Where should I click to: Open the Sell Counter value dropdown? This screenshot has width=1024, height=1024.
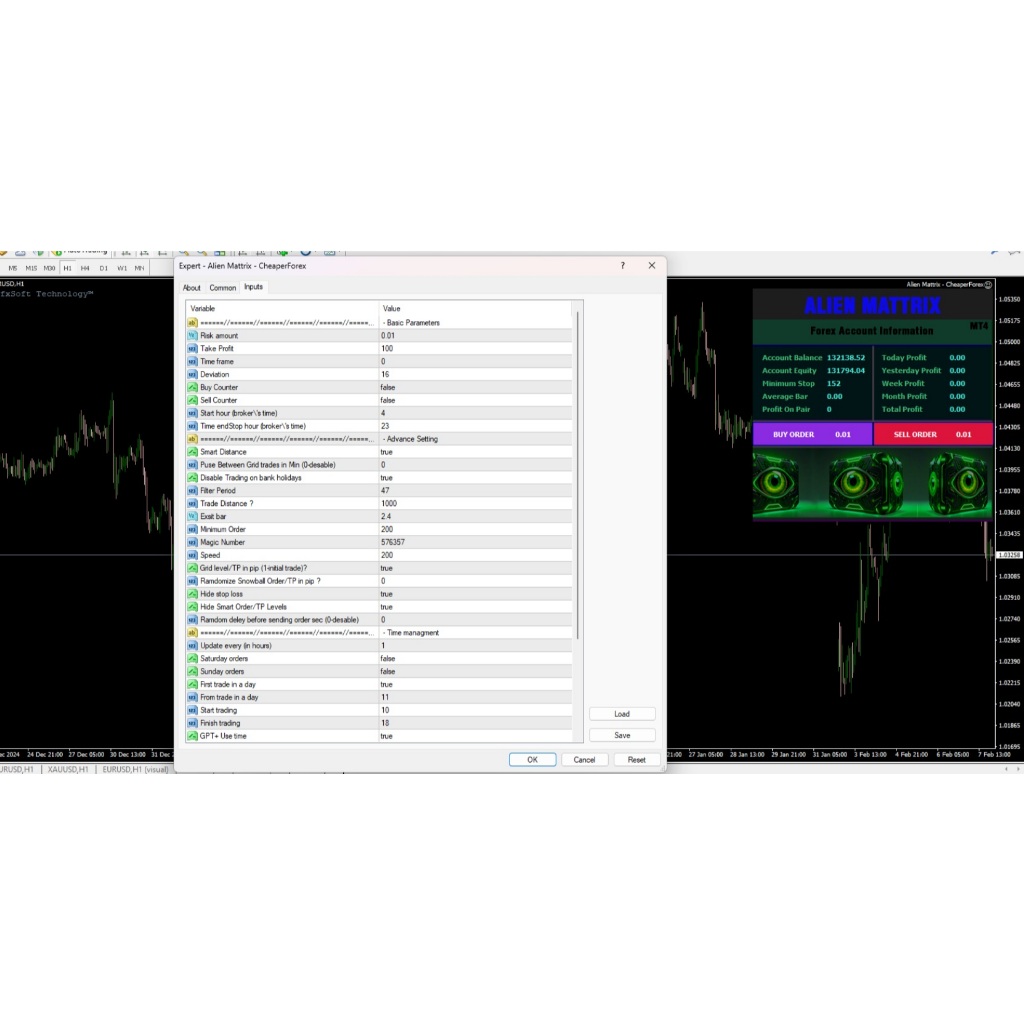pyautogui.click(x=475, y=400)
